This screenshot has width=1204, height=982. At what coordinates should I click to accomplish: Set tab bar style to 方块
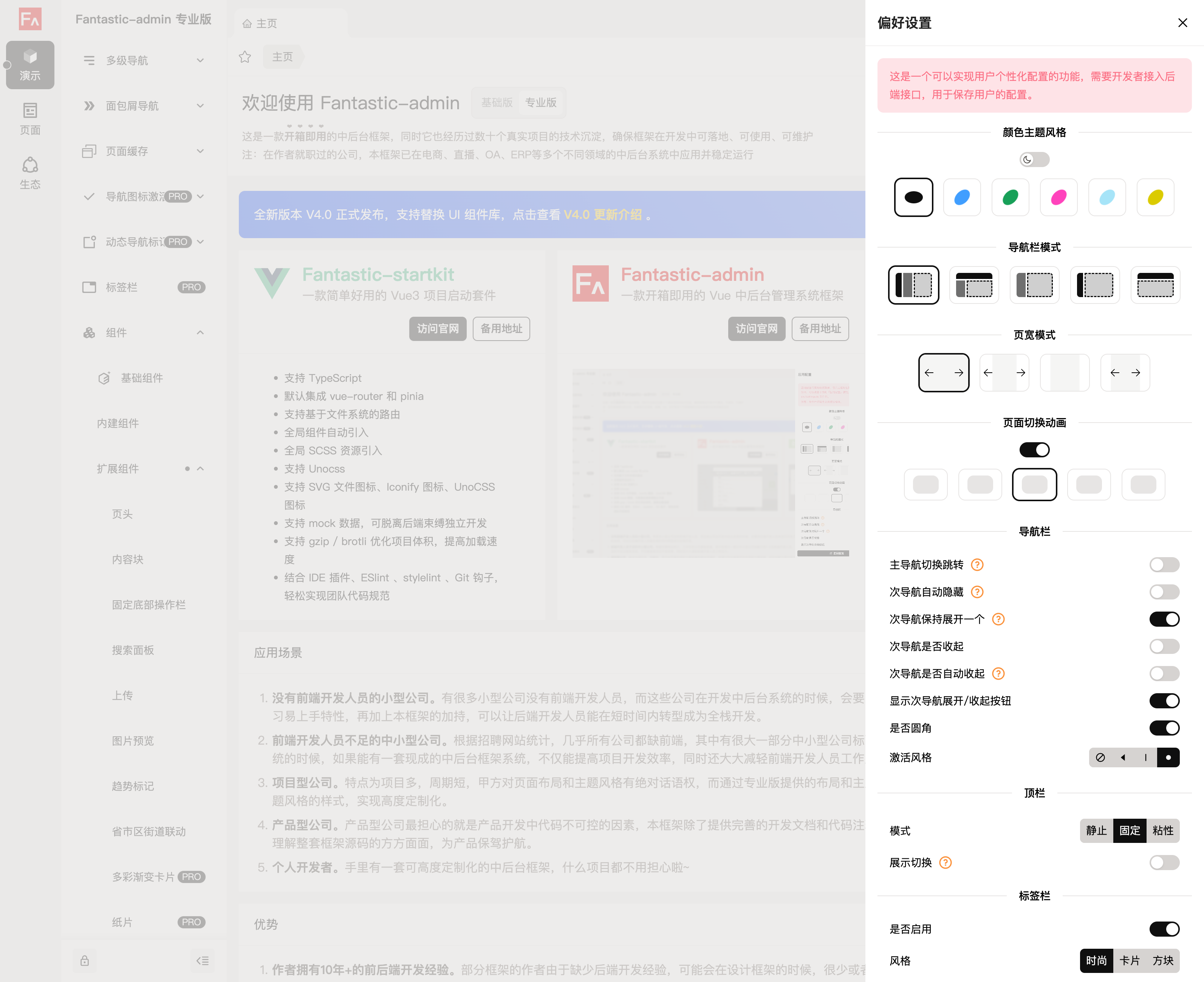(1163, 960)
